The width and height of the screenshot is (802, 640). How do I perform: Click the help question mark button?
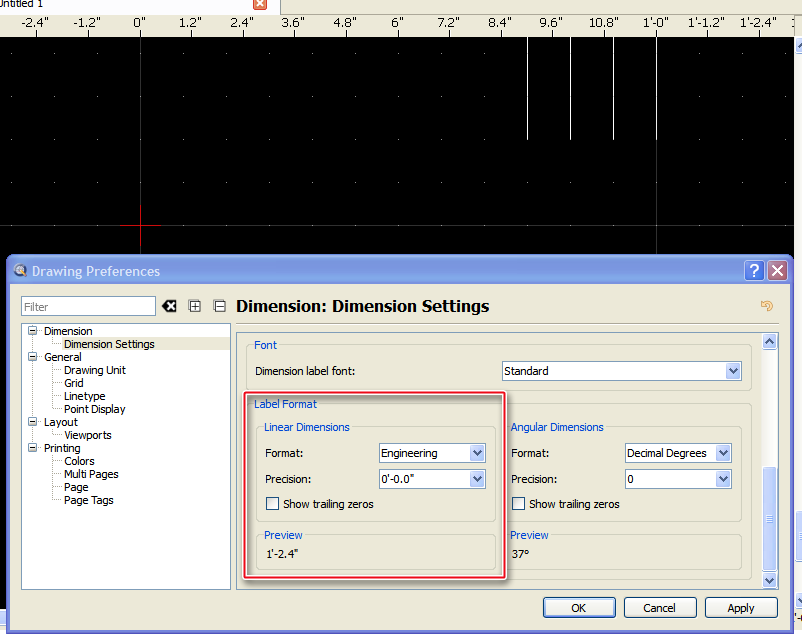point(755,271)
